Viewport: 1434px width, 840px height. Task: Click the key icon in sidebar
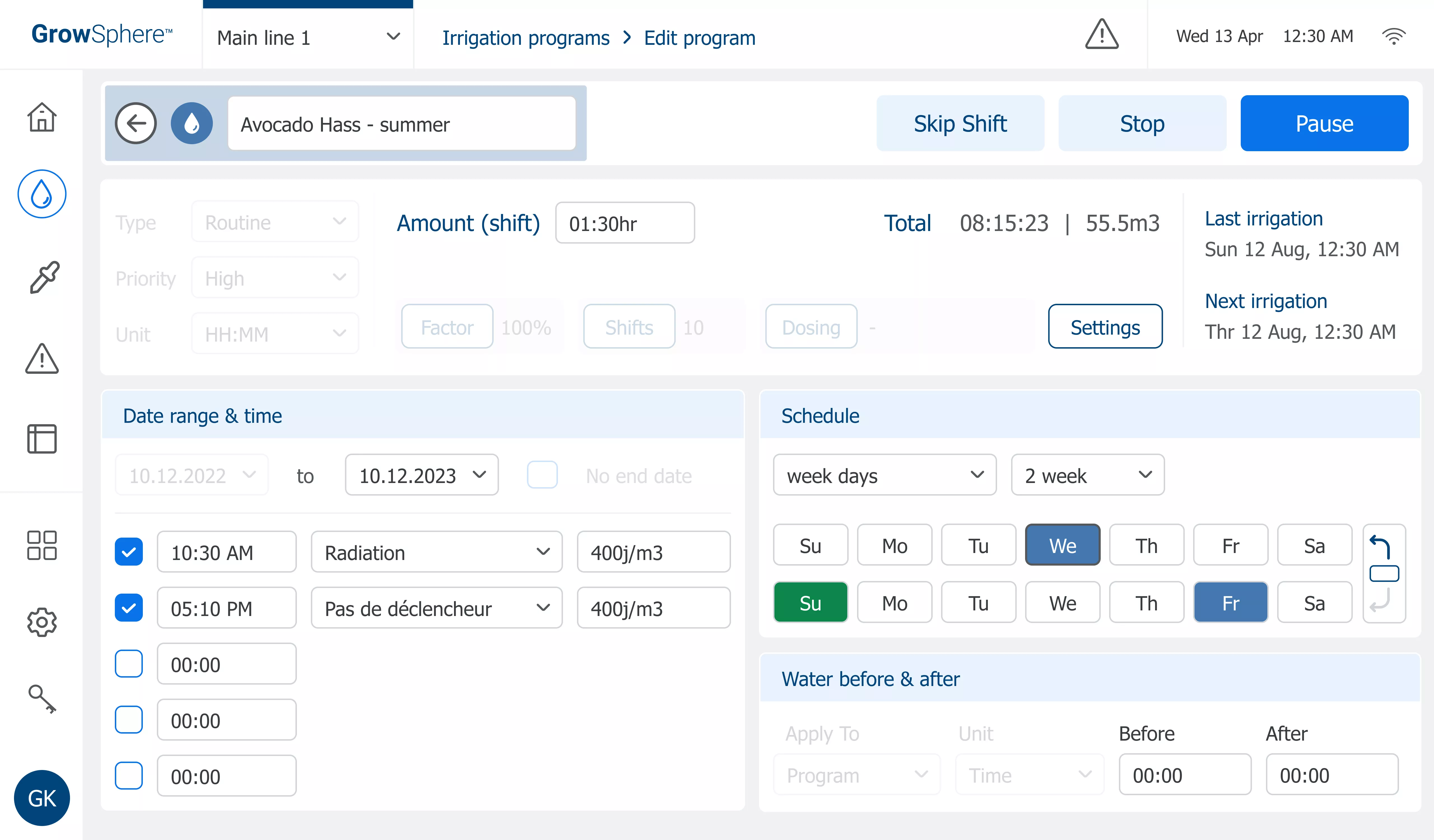[42, 698]
